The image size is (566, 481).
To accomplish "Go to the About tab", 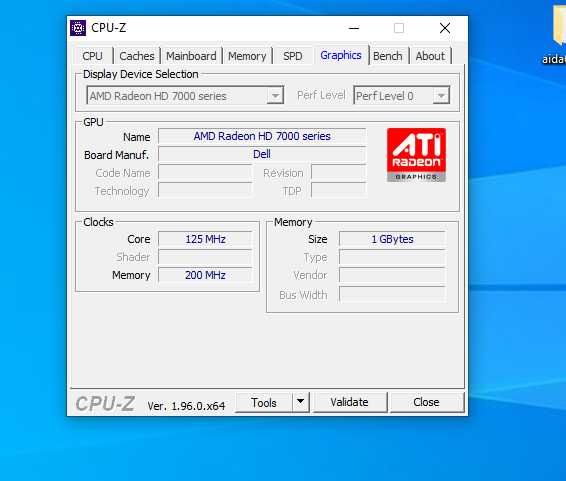I will pyautogui.click(x=430, y=56).
